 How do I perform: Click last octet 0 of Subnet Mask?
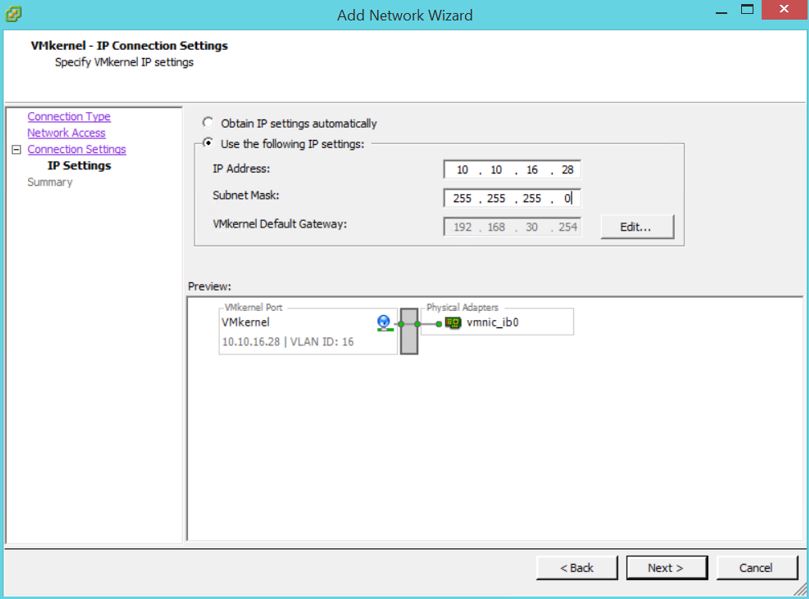[x=567, y=198]
